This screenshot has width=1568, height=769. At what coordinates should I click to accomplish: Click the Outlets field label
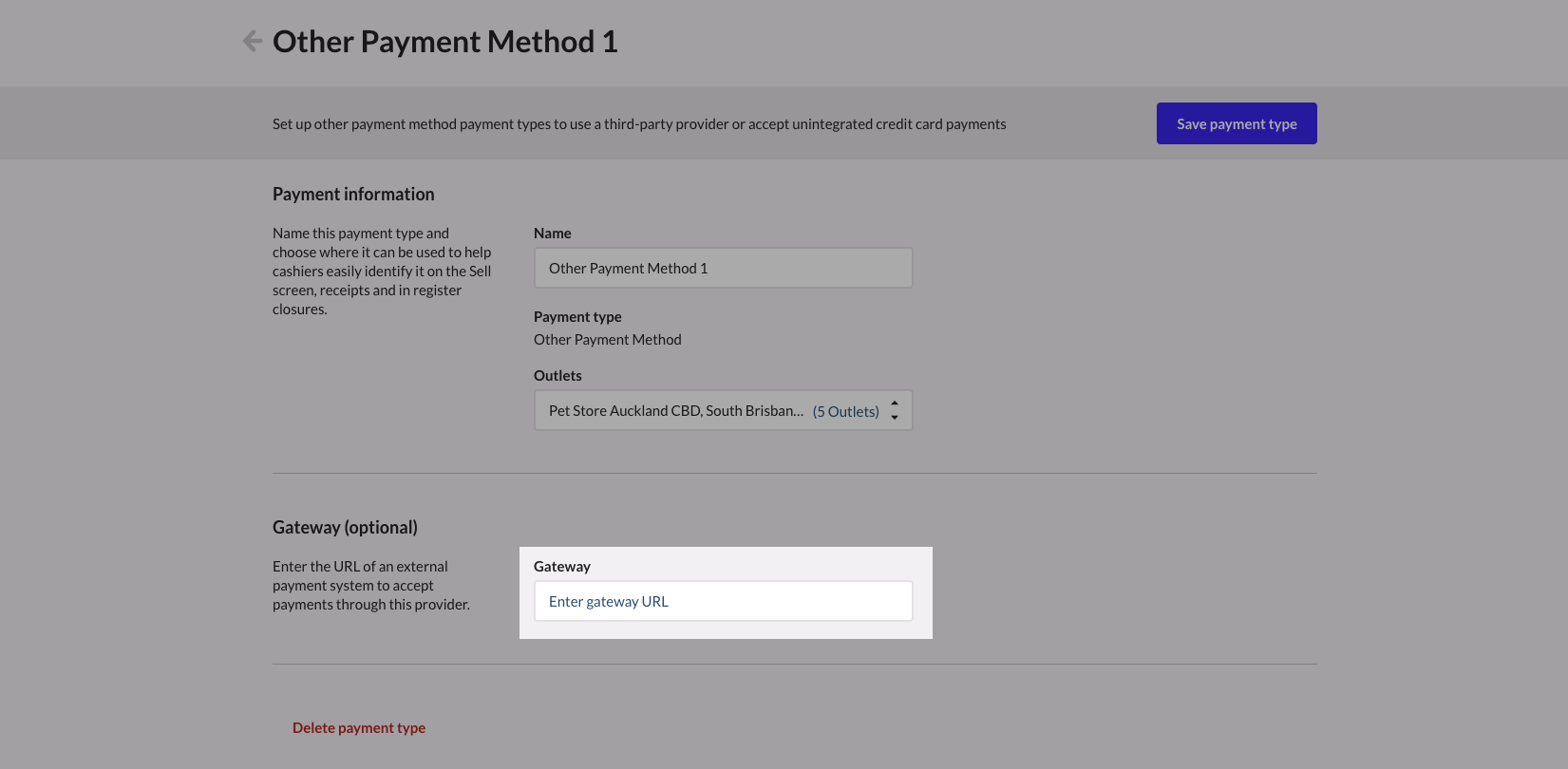click(557, 376)
